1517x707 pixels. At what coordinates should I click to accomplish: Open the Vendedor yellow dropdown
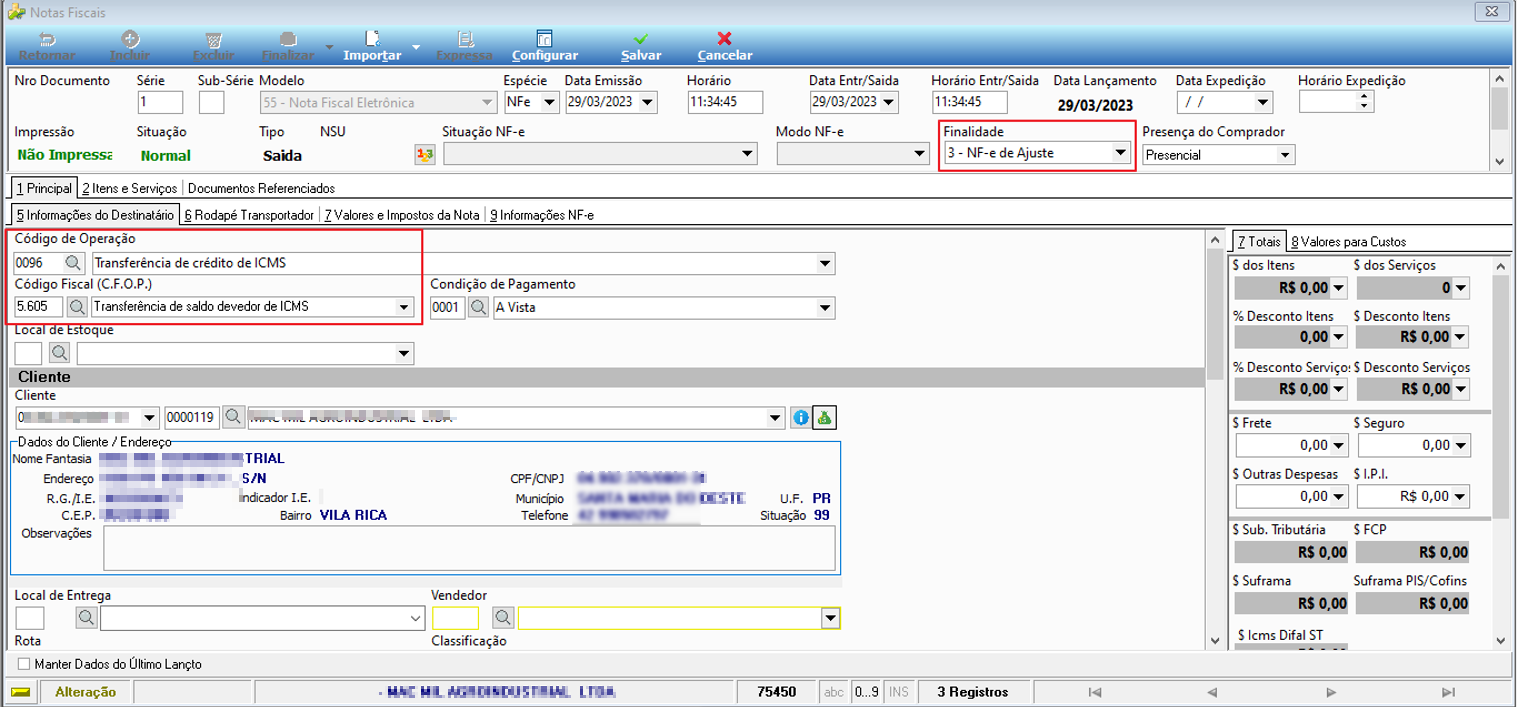(x=829, y=619)
